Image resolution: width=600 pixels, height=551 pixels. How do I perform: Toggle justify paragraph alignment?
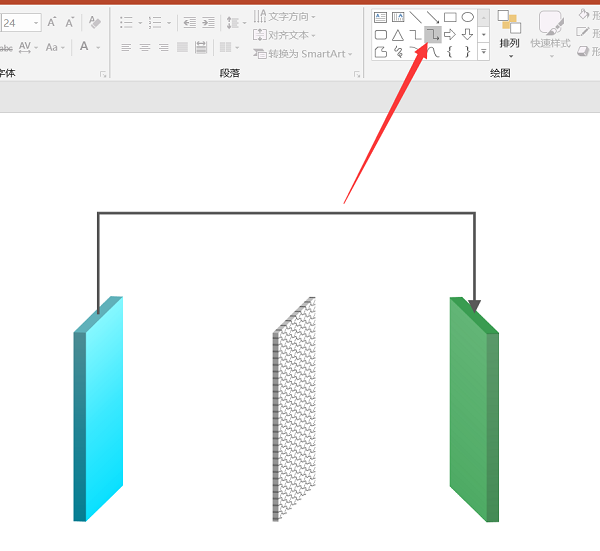183,47
